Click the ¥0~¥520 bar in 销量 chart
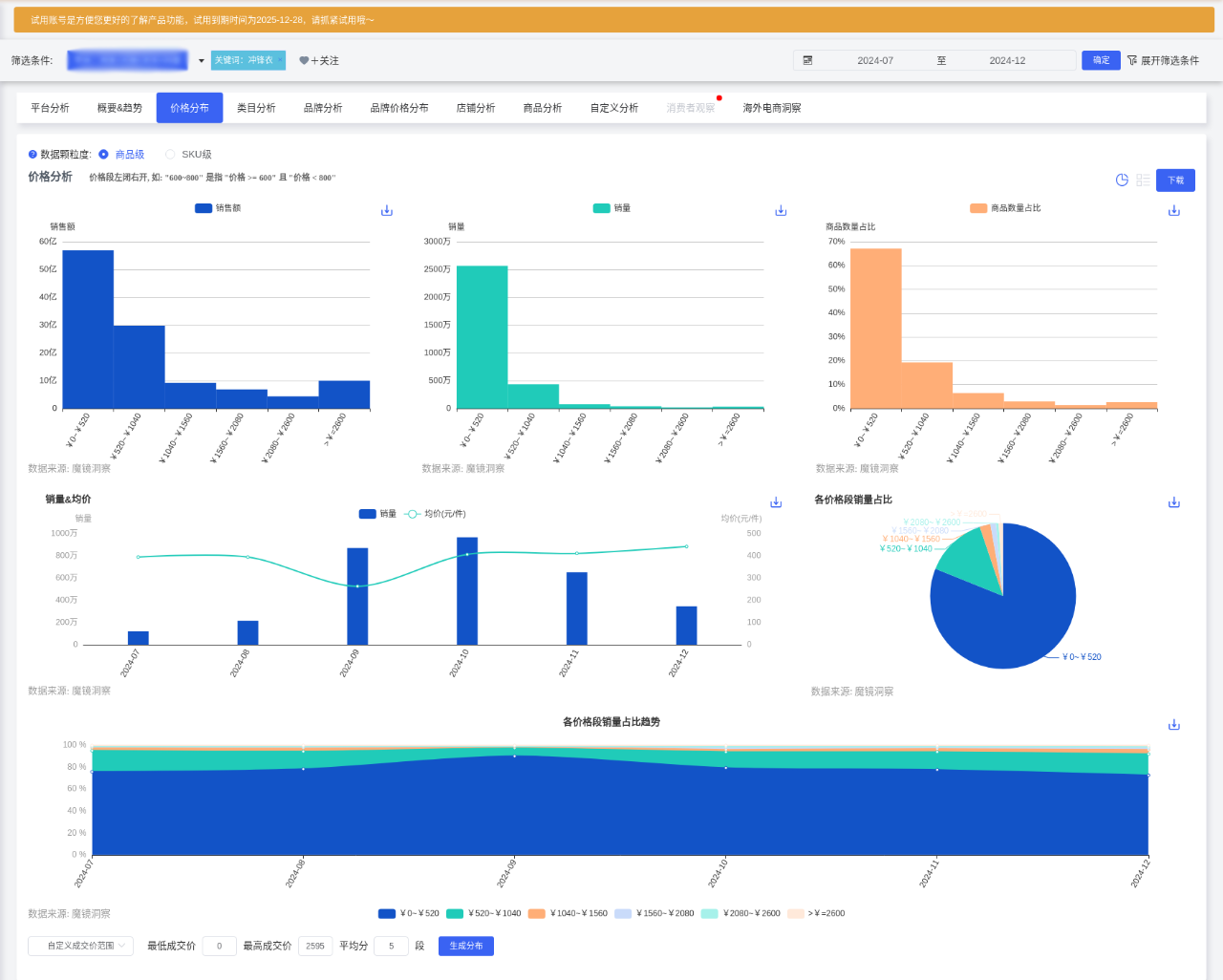Screen dimensions: 1223x980 [x=482, y=337]
